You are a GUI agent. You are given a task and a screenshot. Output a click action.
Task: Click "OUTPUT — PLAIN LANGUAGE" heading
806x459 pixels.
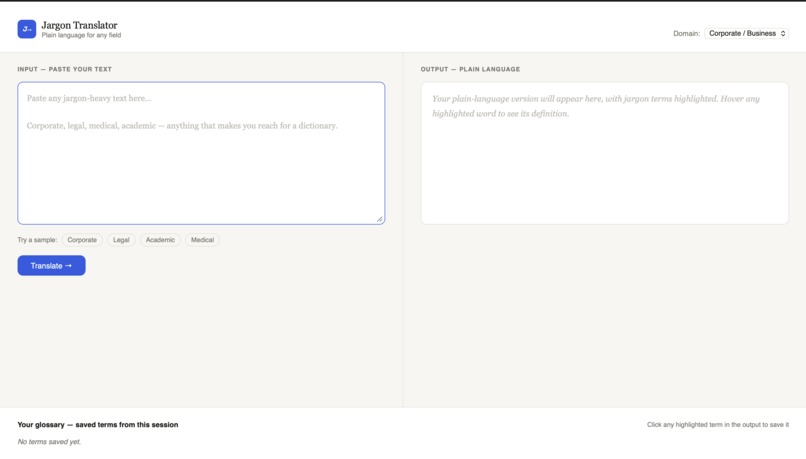point(470,69)
